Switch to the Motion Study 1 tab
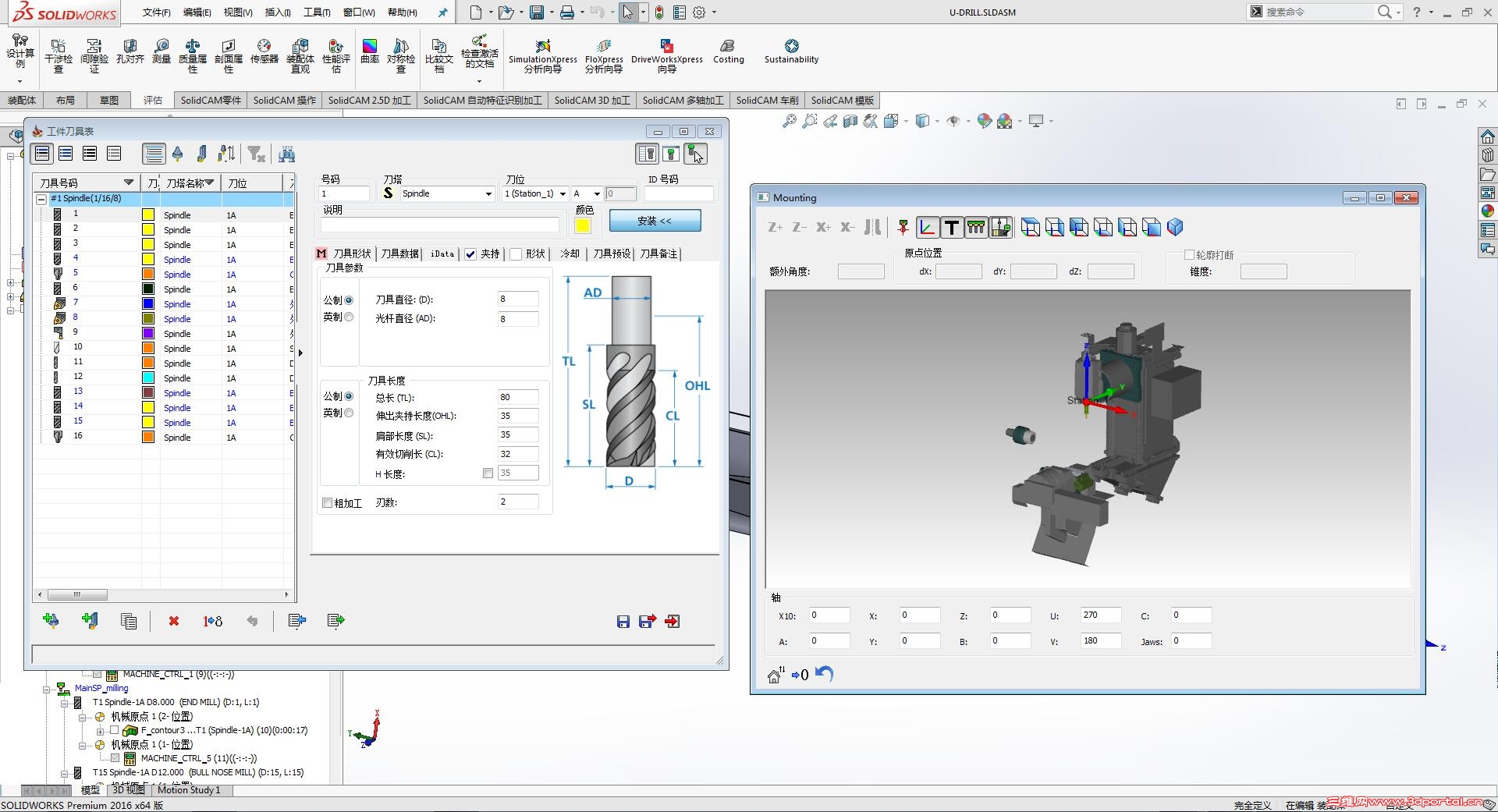Viewport: 1498px width, 812px height. 189,790
